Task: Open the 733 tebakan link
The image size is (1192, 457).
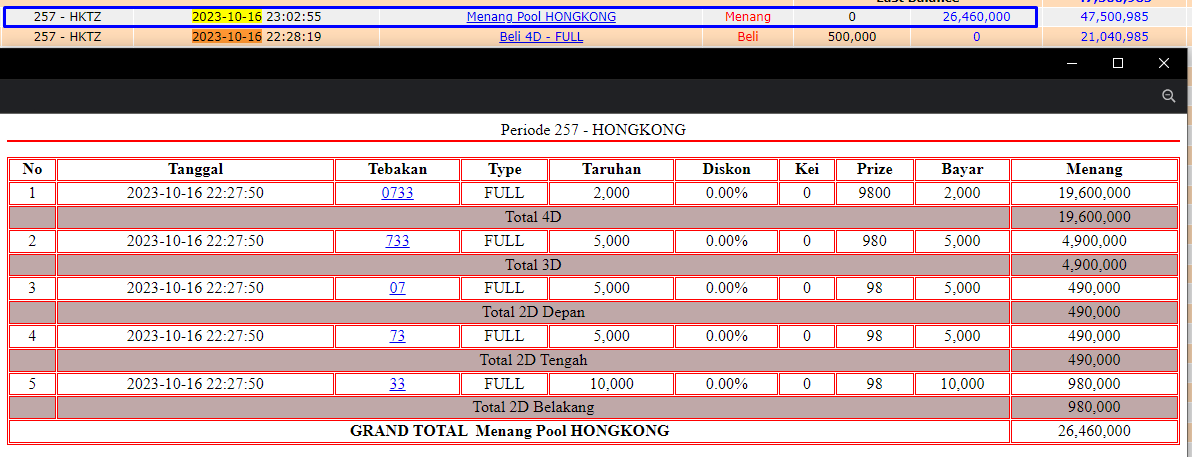Action: pos(398,241)
